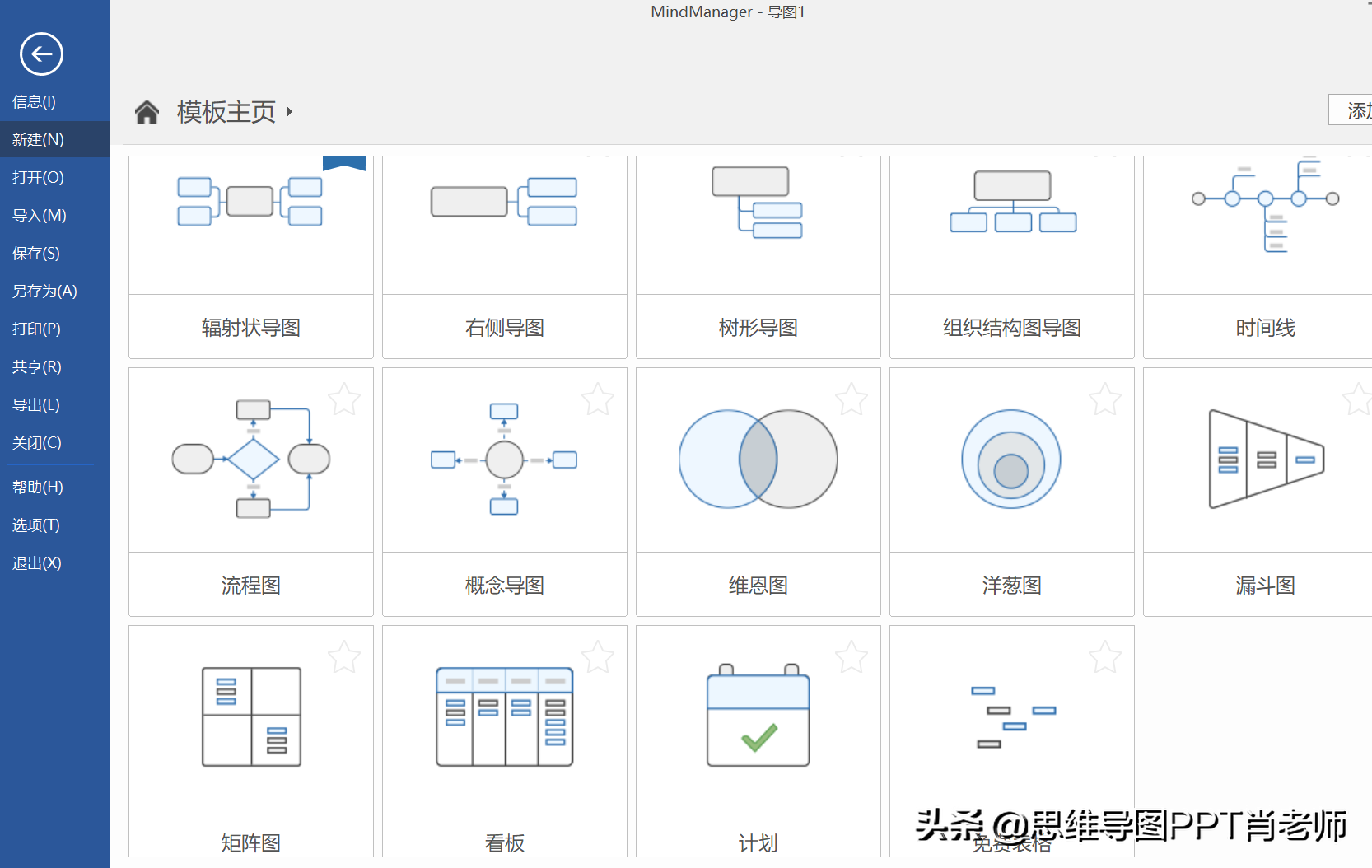The image size is (1372, 868).
Task: Click 保存(S) in the sidebar
Action: (54, 254)
